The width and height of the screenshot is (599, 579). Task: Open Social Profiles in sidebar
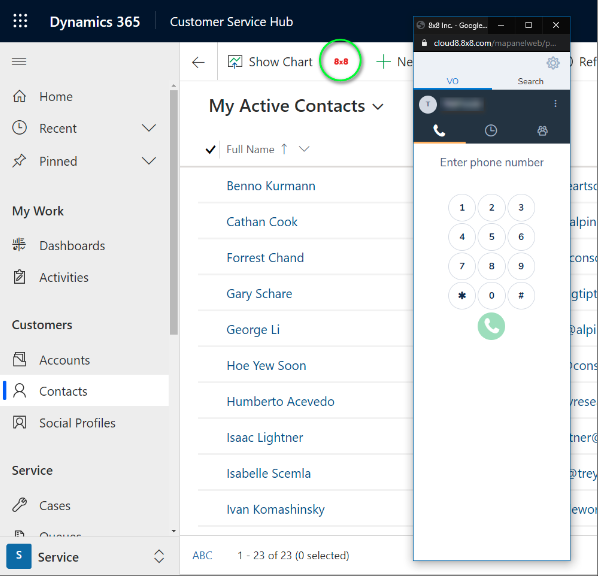77,423
